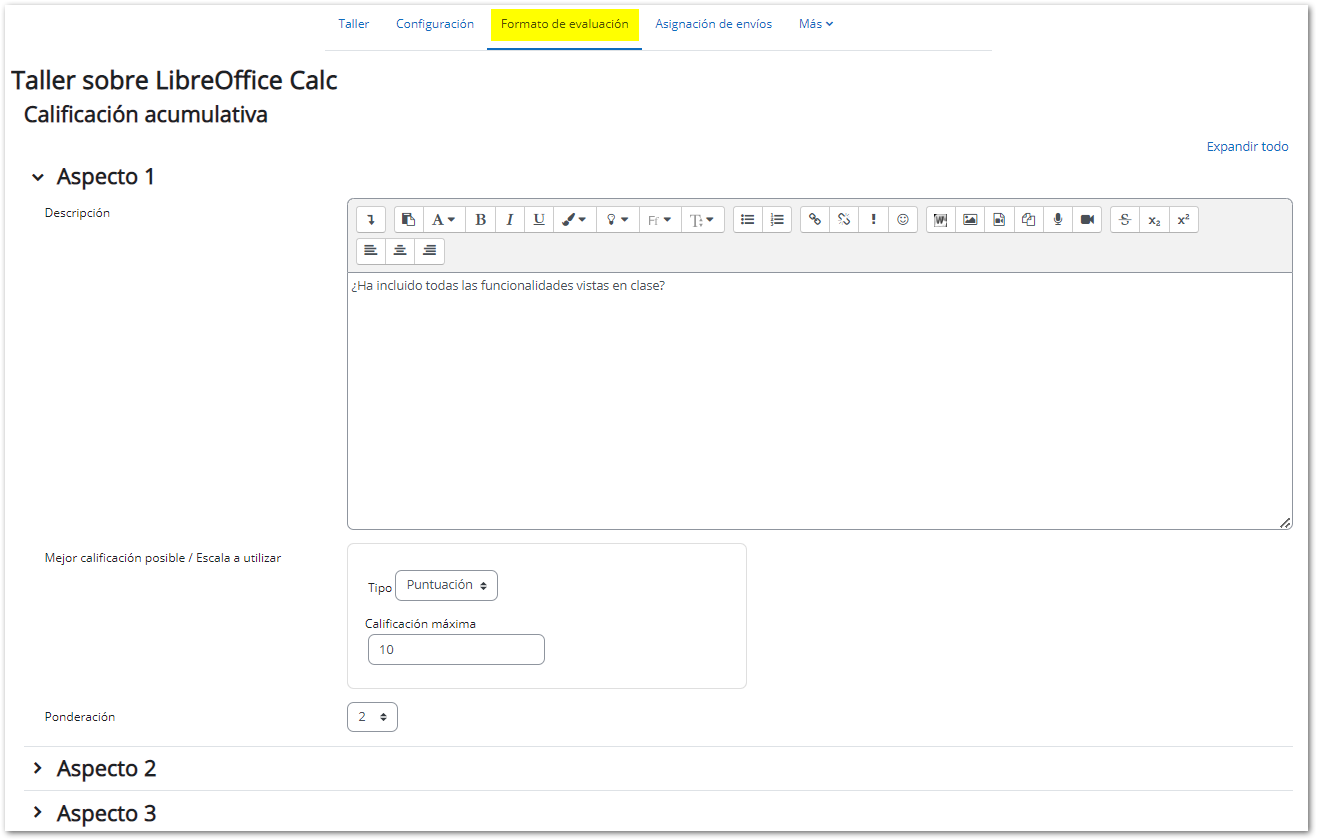Viewport: 1317px width, 840px height.
Task: Open the text color brush dropdown
Action: [x=574, y=220]
